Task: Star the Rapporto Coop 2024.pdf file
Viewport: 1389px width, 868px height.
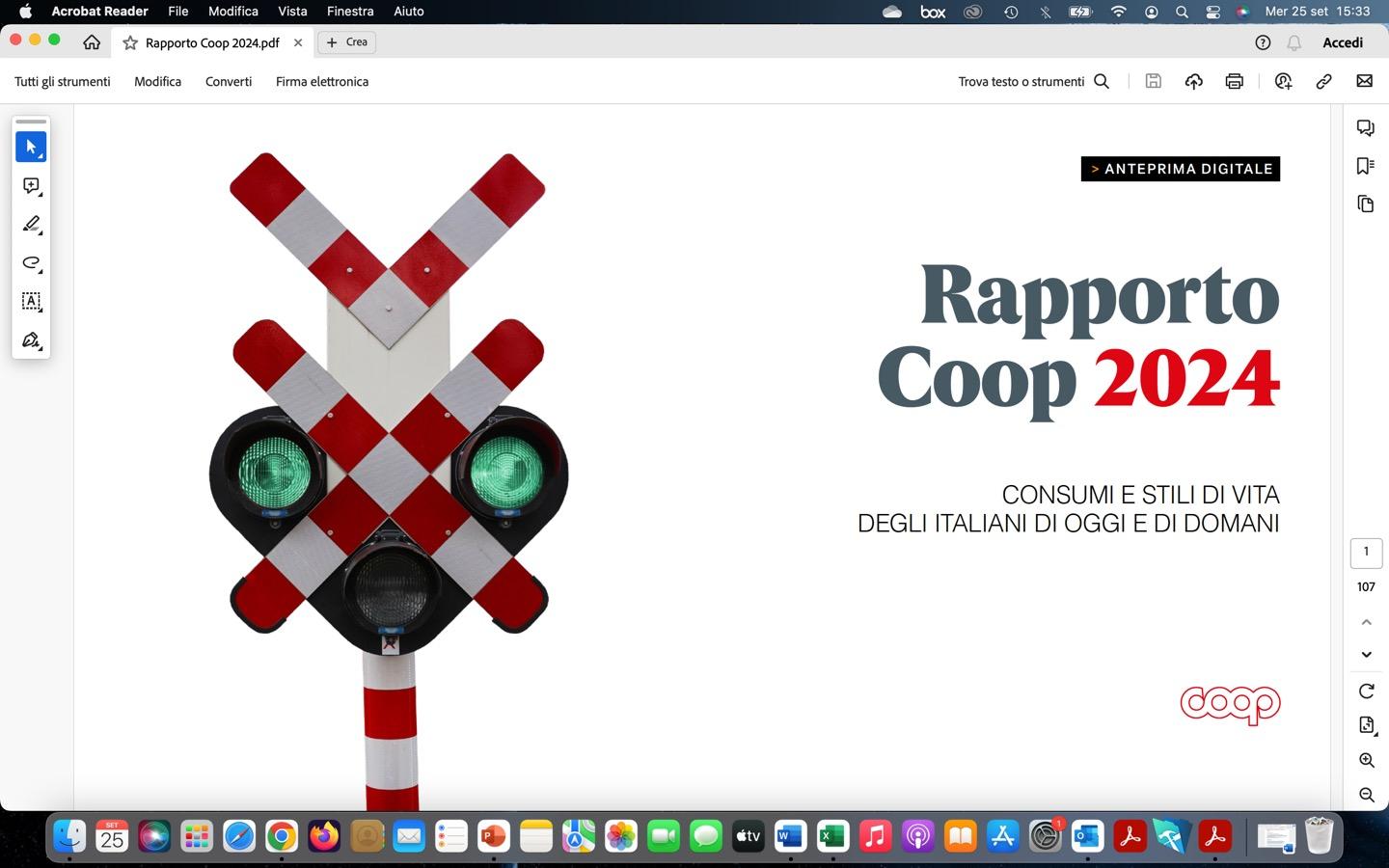Action: click(130, 42)
